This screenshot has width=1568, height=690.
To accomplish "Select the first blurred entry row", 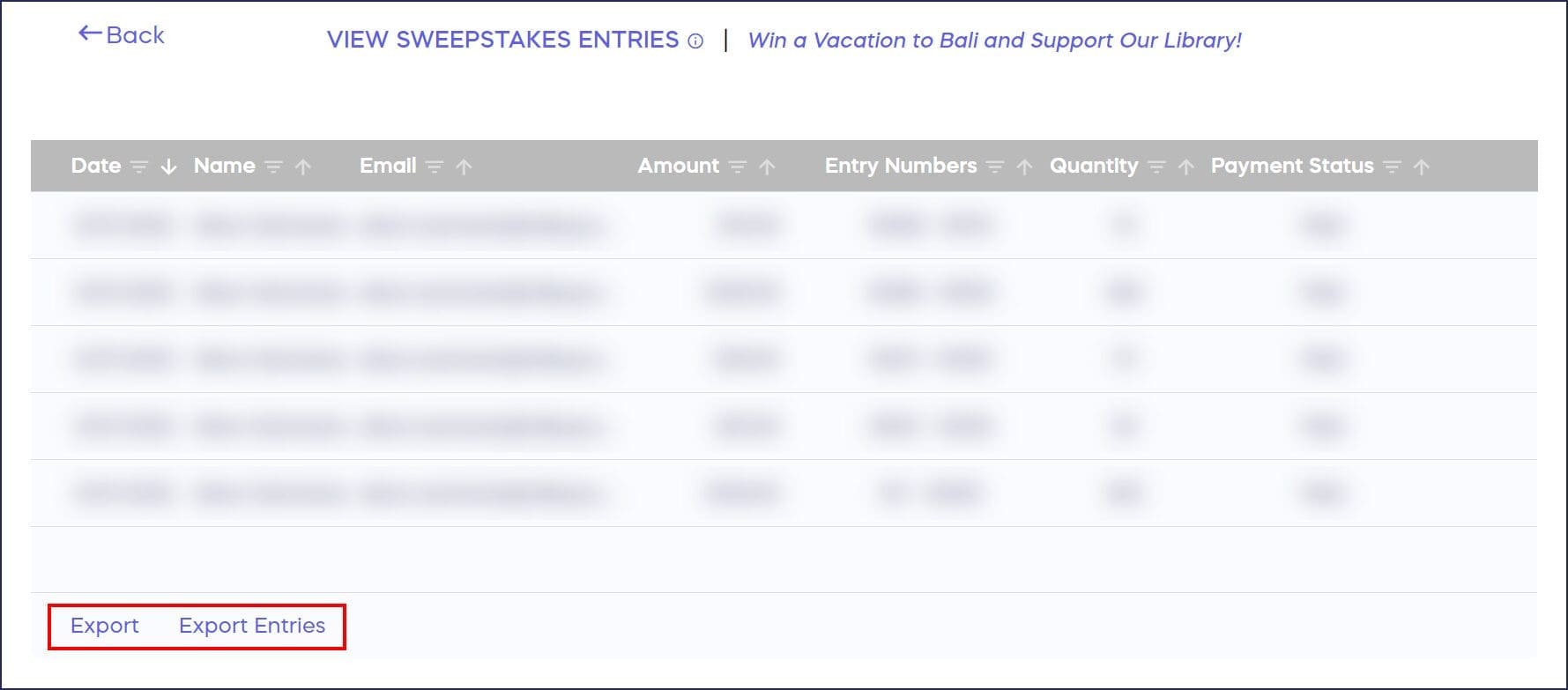I will [x=783, y=226].
